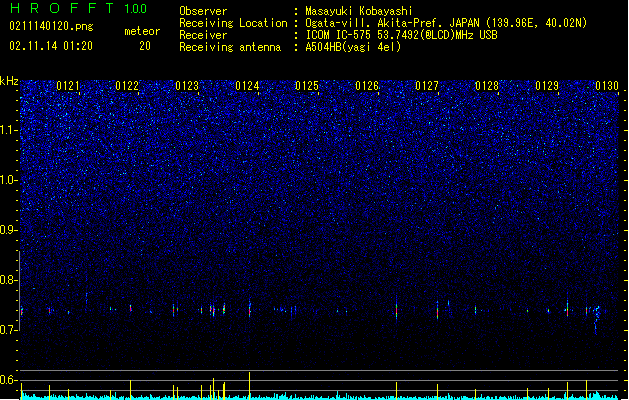Select the file name 0211140120.png
The image size is (629, 400).
(x=51, y=26)
